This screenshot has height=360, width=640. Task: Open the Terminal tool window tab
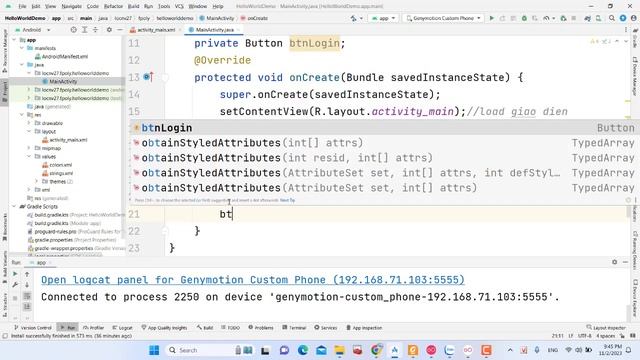click(294, 327)
